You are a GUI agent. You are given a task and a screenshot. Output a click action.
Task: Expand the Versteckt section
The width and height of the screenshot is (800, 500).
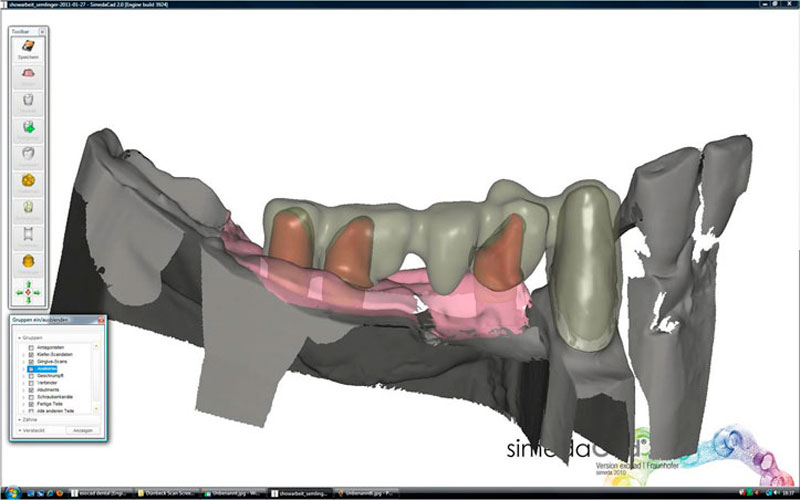[20, 430]
